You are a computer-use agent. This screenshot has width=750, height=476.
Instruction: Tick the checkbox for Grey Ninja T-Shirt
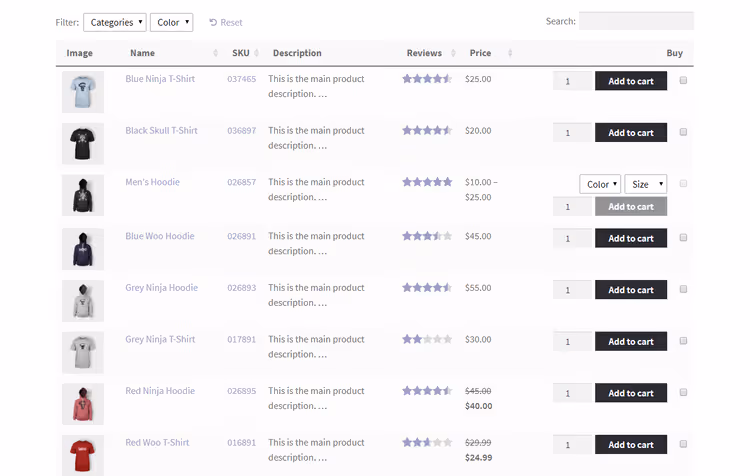(x=683, y=341)
